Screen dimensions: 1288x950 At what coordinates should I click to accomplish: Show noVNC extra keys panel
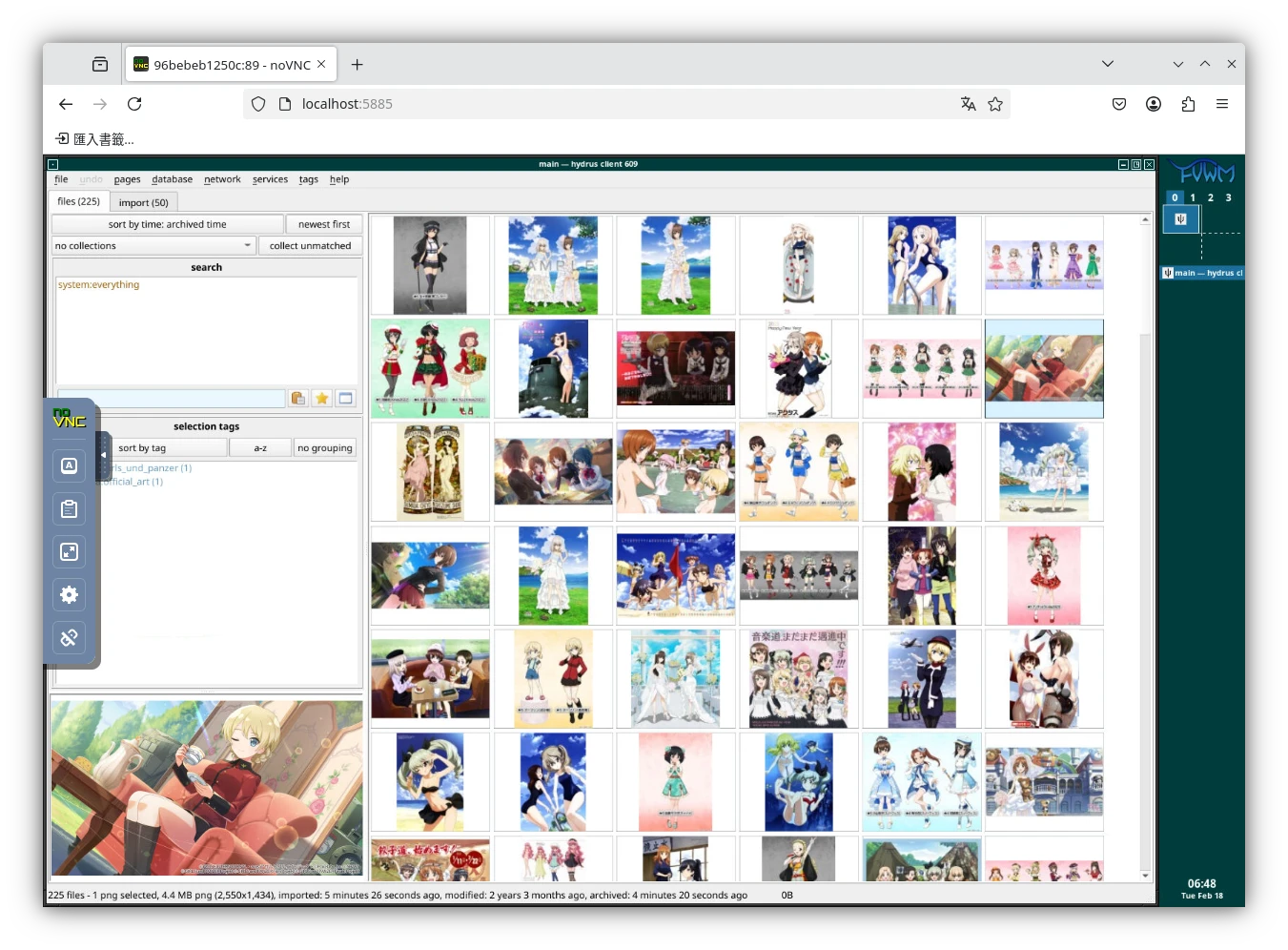coord(70,465)
